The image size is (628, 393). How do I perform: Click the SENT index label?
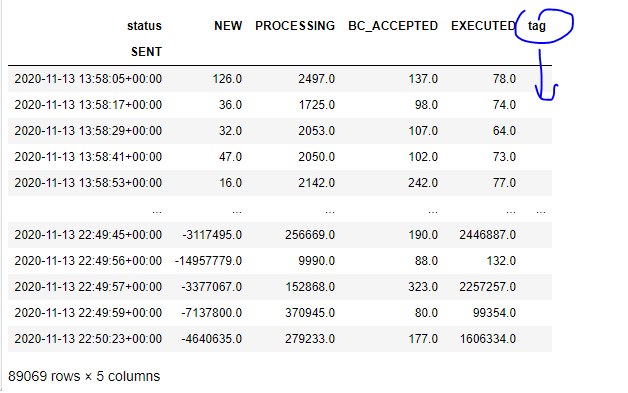147,52
